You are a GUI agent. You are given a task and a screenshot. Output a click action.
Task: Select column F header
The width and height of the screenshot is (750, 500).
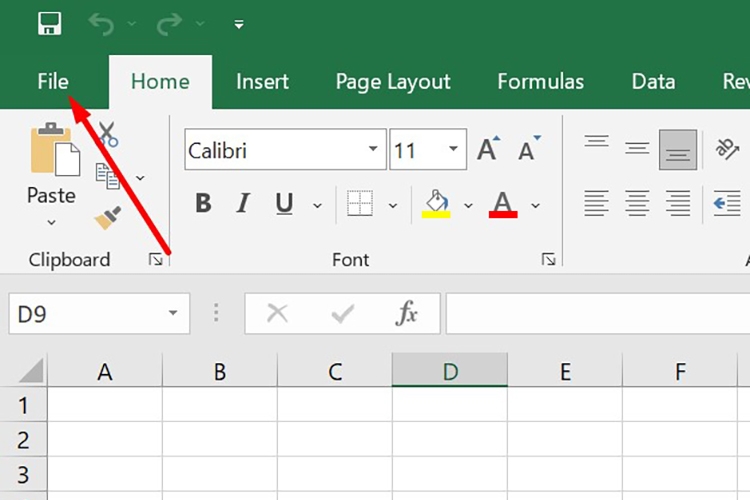680,371
